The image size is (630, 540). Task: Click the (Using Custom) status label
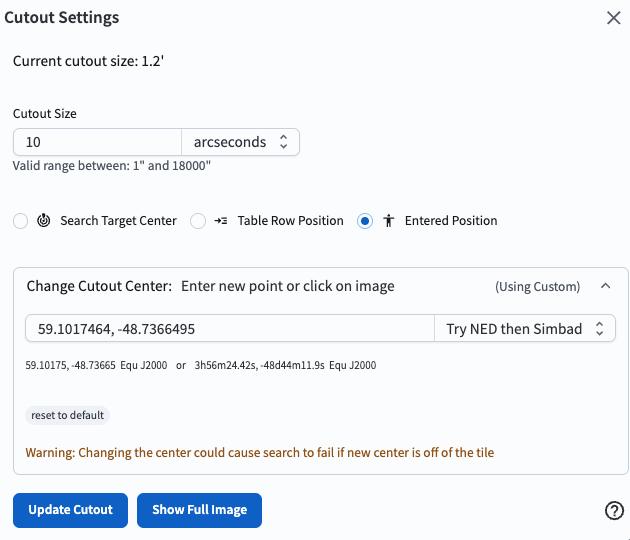tap(537, 287)
